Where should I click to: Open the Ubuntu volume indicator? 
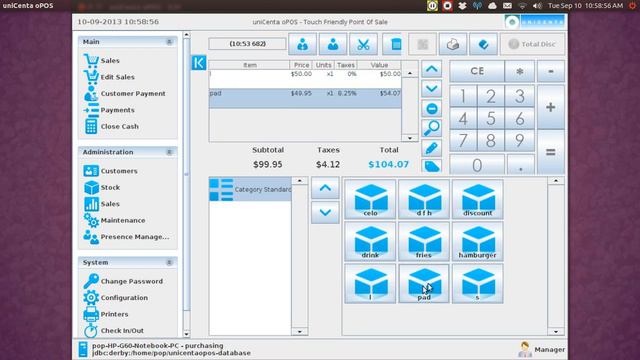coord(537,6)
